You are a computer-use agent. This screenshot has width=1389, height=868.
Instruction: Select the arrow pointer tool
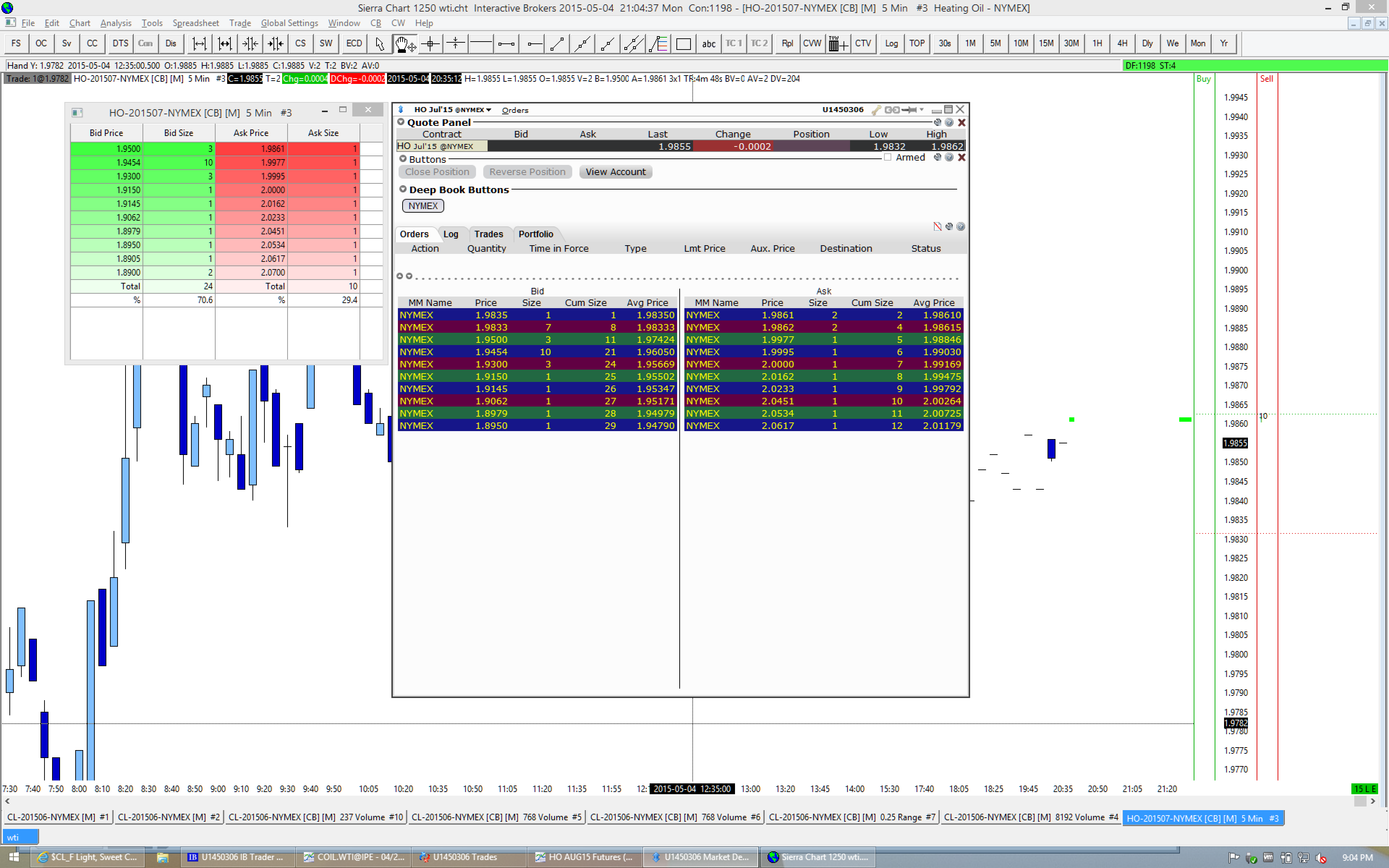(x=379, y=44)
